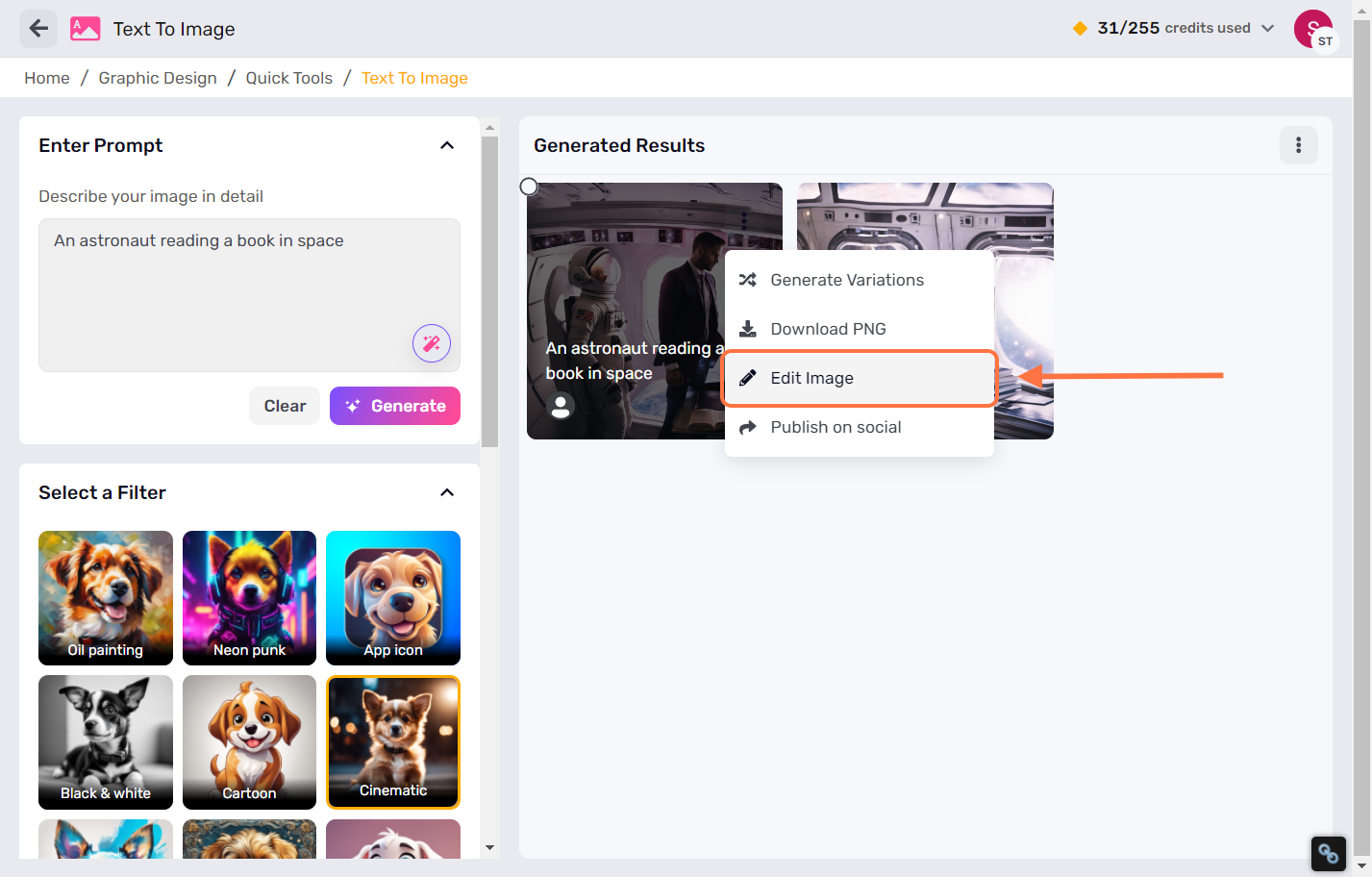Image resolution: width=1372 pixels, height=877 pixels.
Task: Collapse the Select a Filter section
Action: tap(447, 492)
